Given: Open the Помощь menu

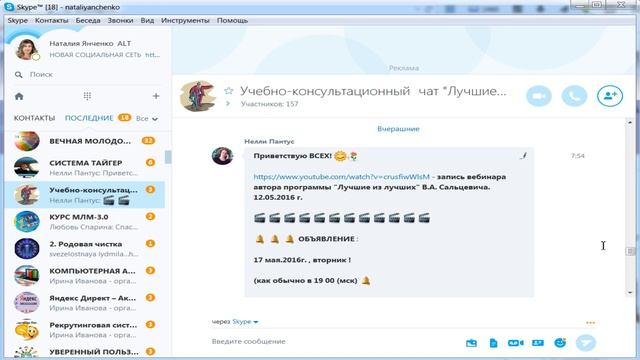Looking at the screenshot, I should [232, 20].
